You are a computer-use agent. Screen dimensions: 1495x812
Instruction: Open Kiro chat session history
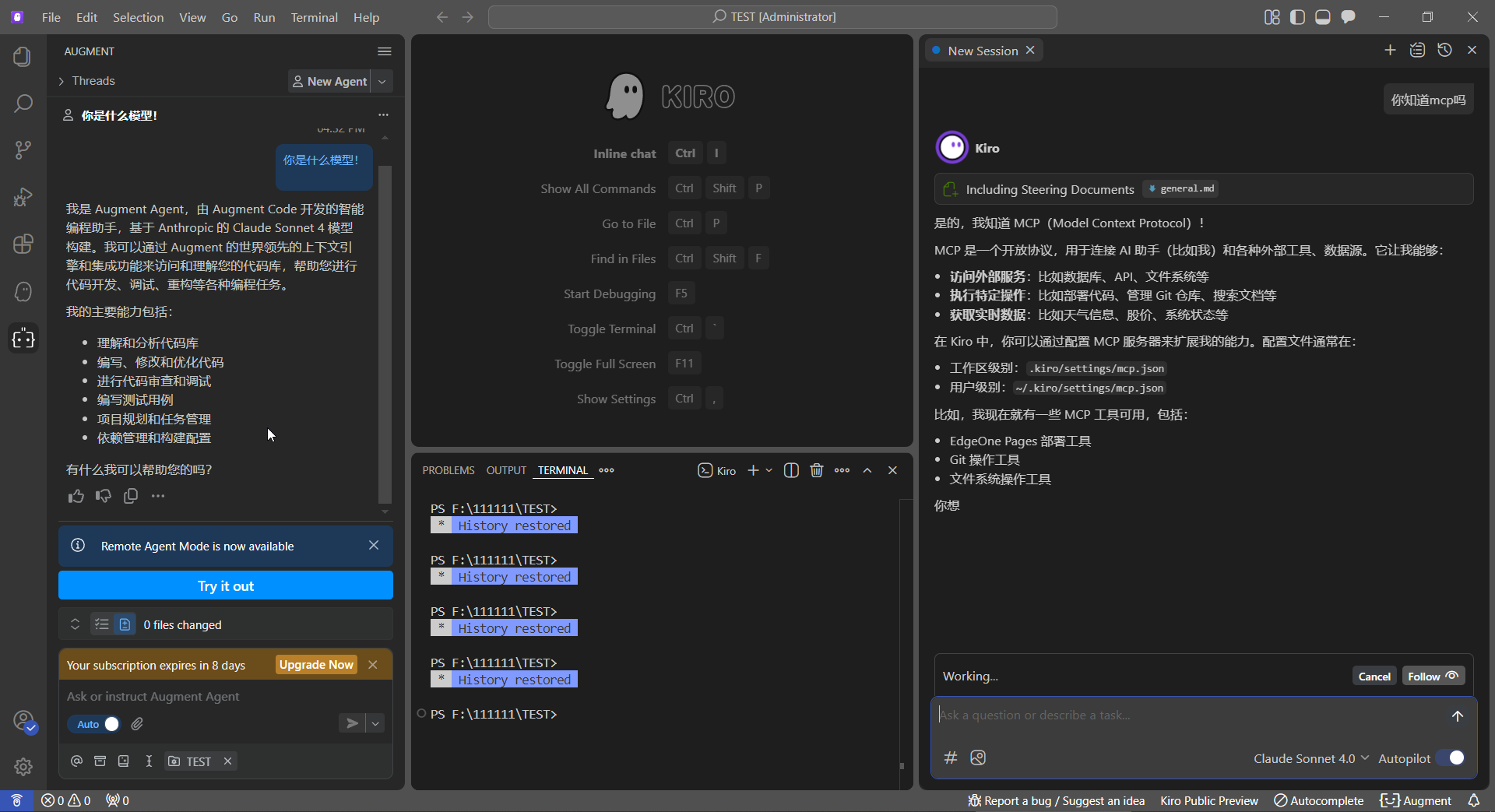click(1444, 50)
